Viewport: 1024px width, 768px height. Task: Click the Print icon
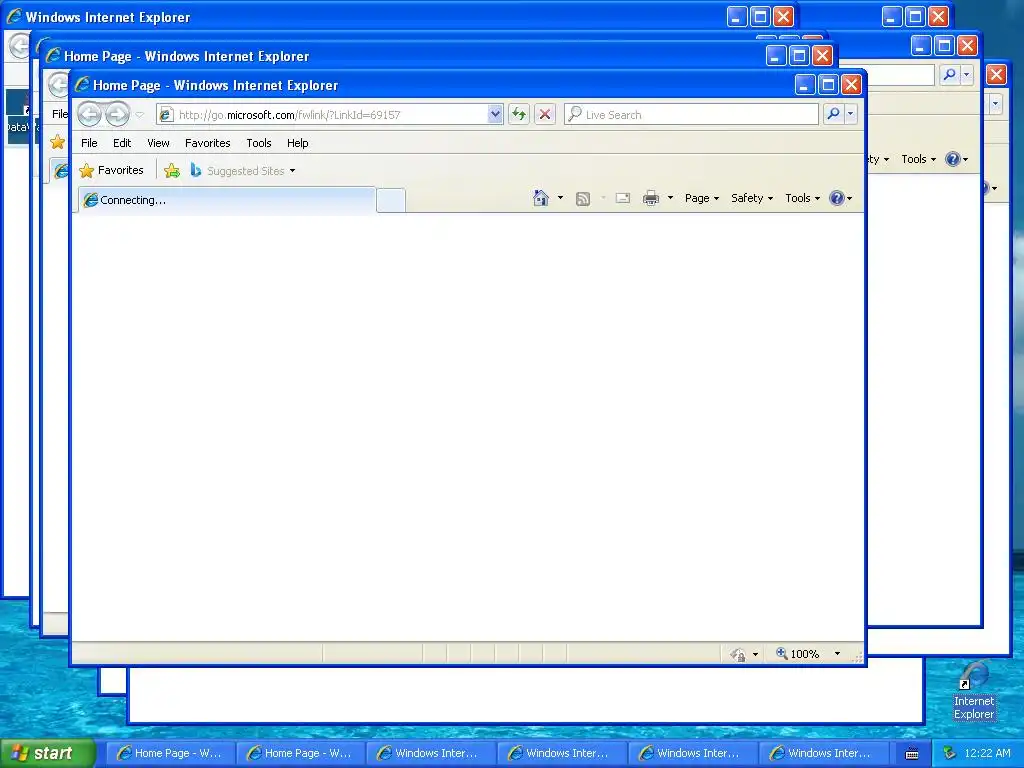(650, 198)
